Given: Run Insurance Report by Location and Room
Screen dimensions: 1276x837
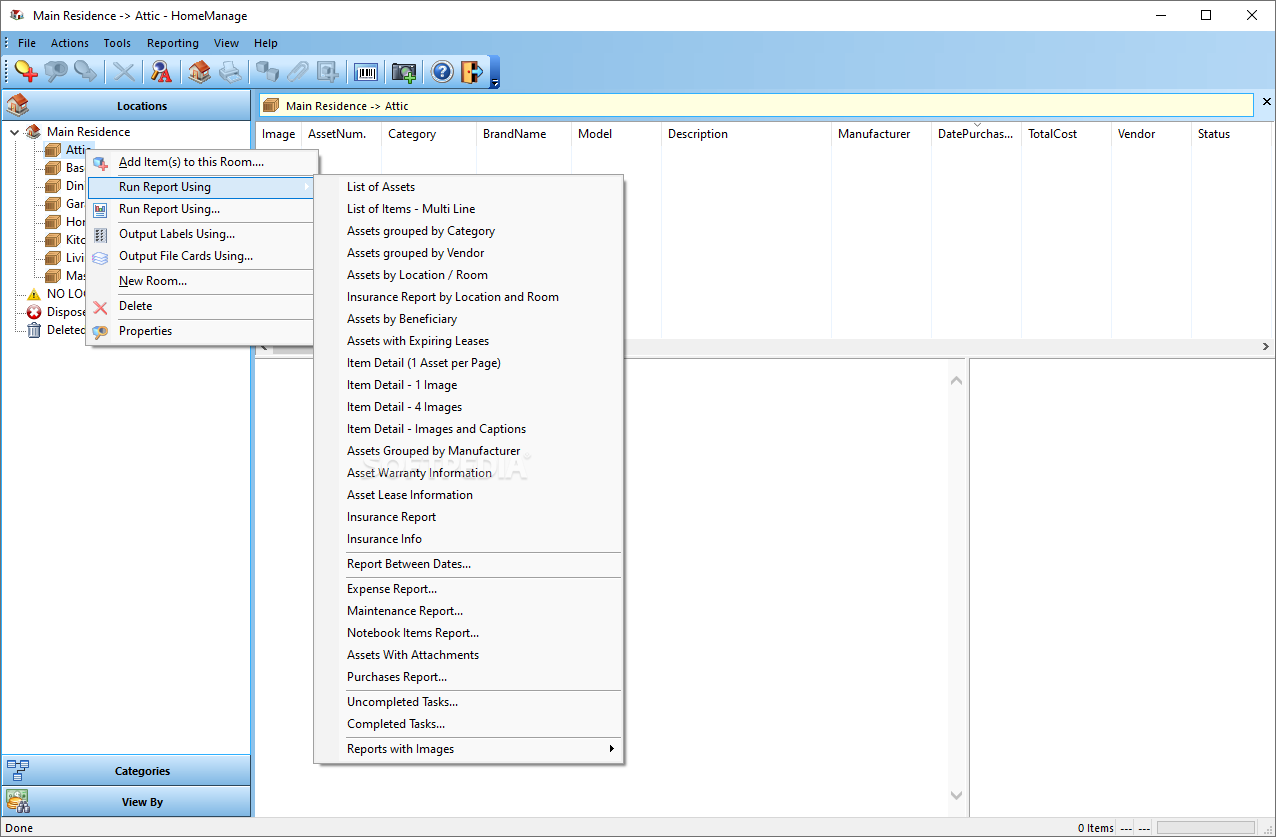Looking at the screenshot, I should (469, 297).
